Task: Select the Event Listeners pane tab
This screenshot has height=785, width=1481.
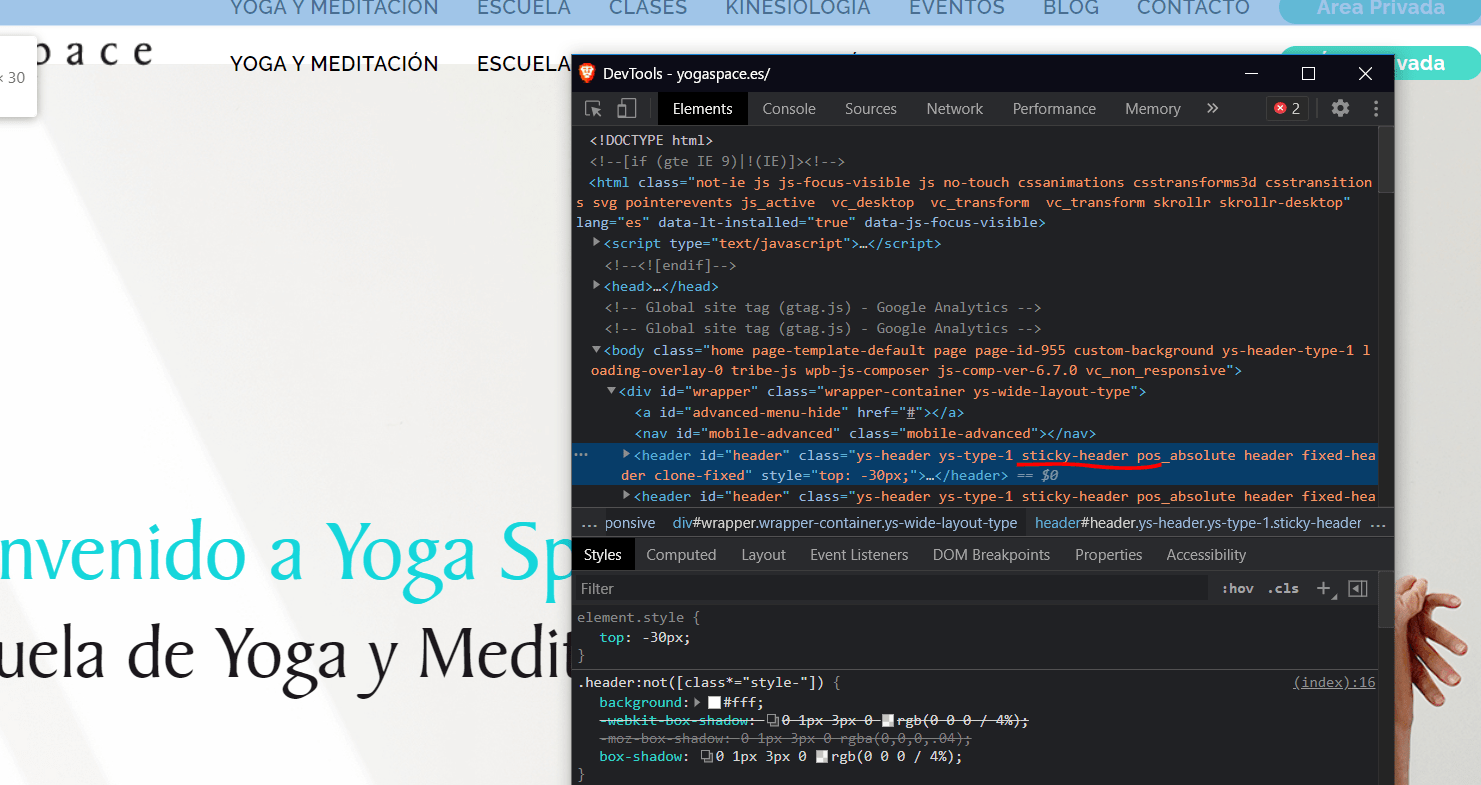Action: pyautogui.click(x=859, y=555)
